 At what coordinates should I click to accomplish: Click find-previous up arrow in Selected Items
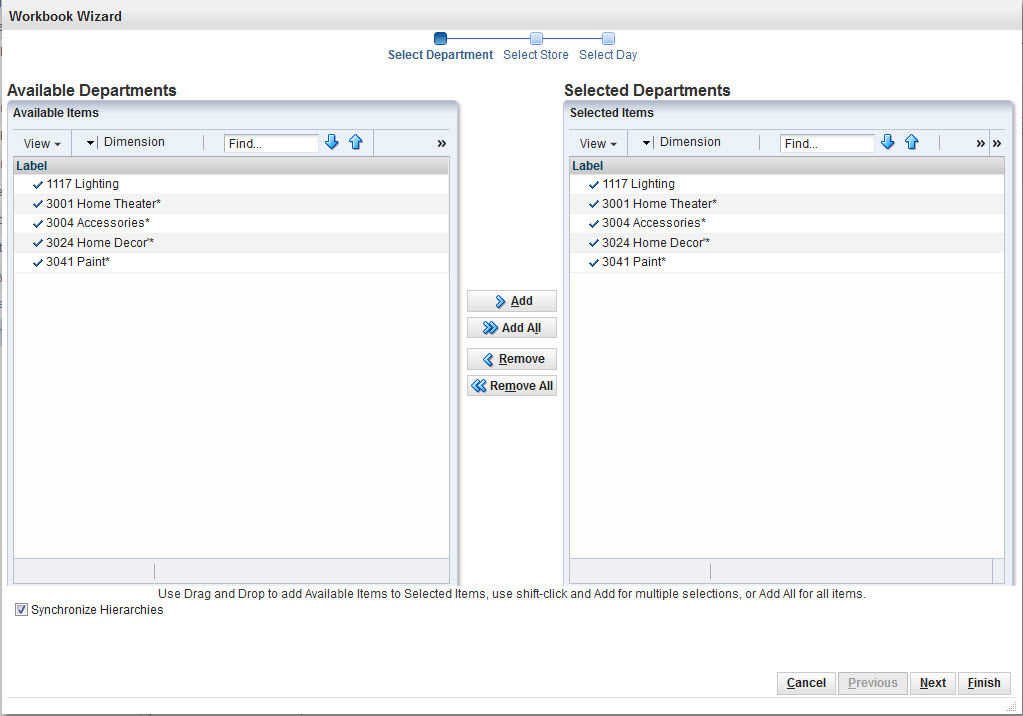[x=911, y=142]
